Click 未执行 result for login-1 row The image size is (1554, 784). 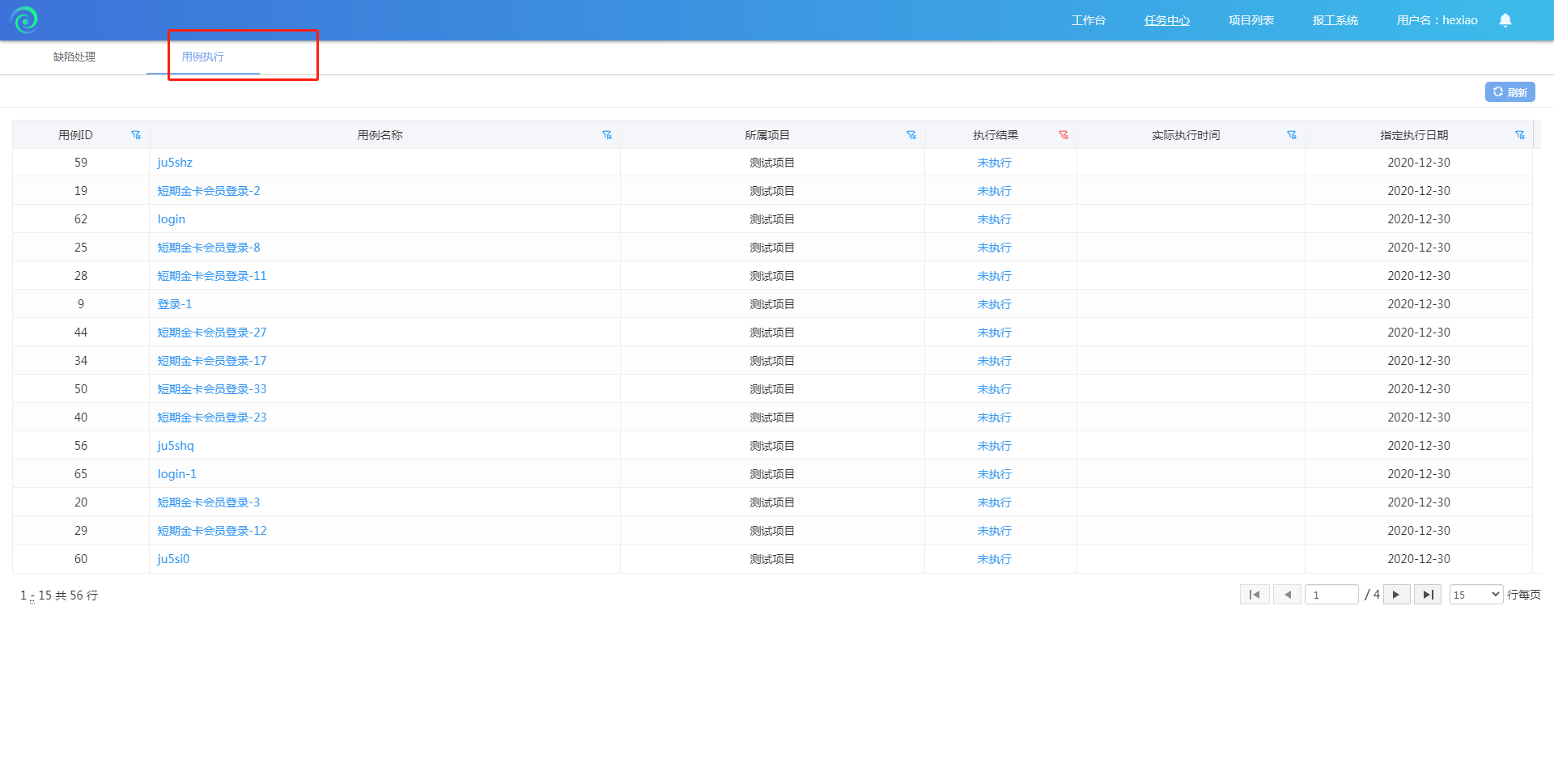click(994, 474)
